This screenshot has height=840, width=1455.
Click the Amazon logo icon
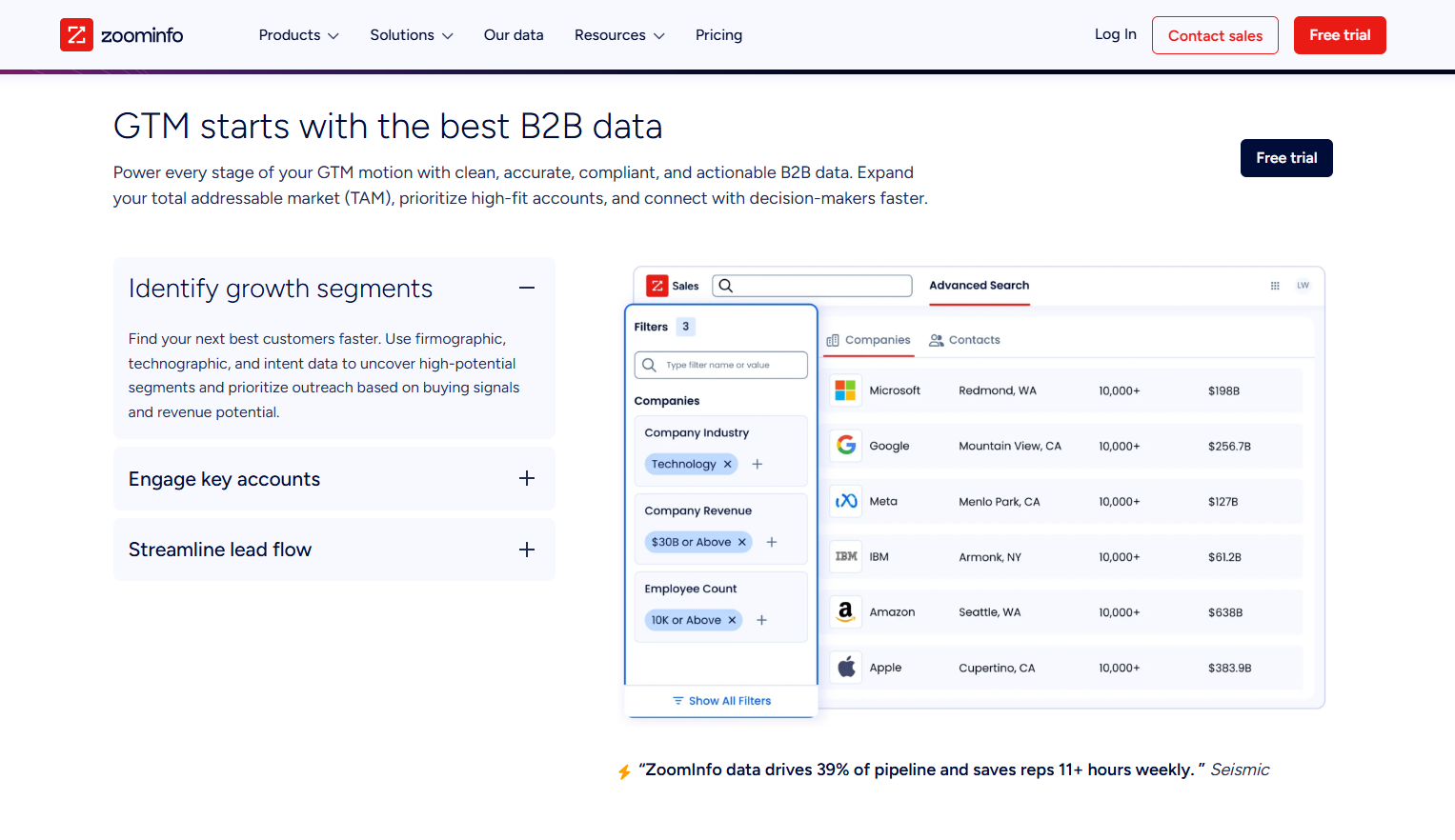click(x=846, y=611)
